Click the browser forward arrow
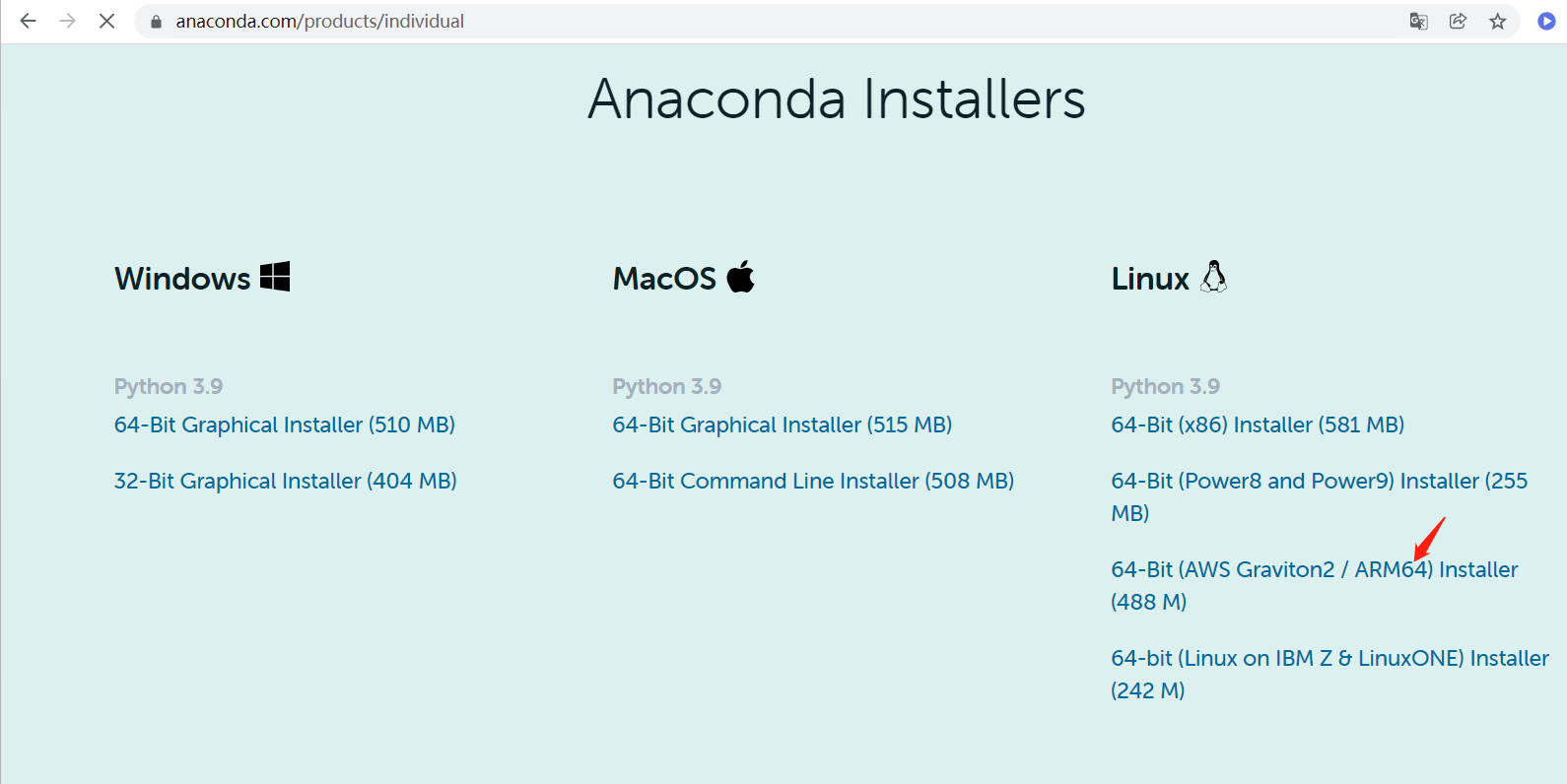 67,21
